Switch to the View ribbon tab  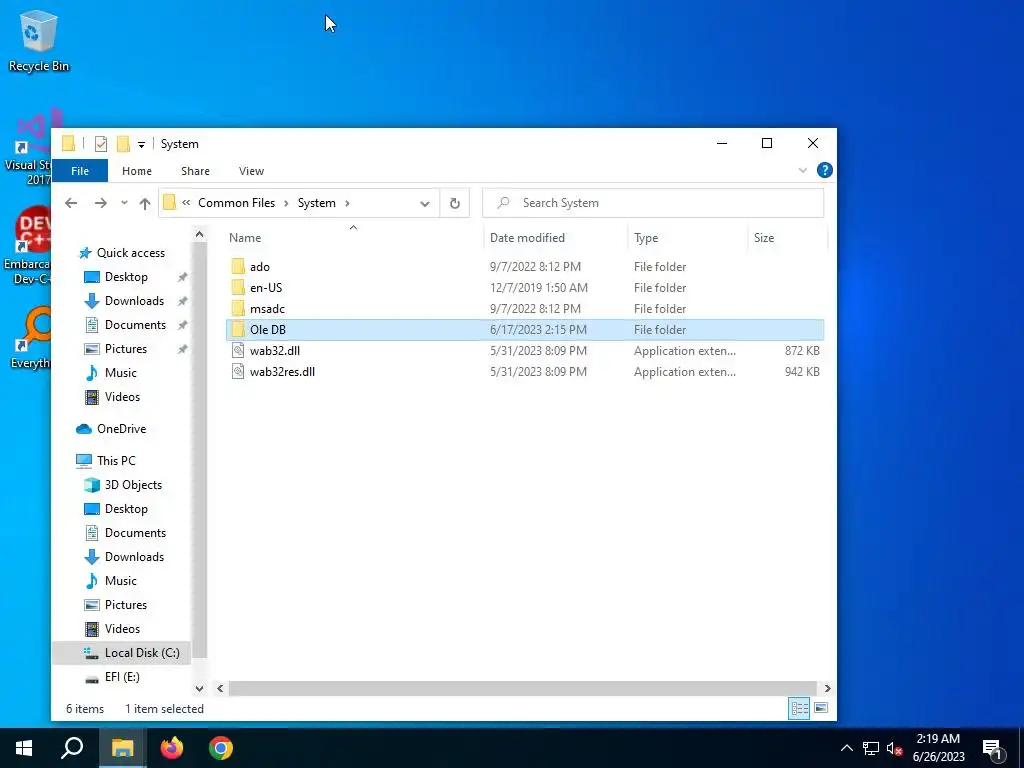tap(251, 171)
